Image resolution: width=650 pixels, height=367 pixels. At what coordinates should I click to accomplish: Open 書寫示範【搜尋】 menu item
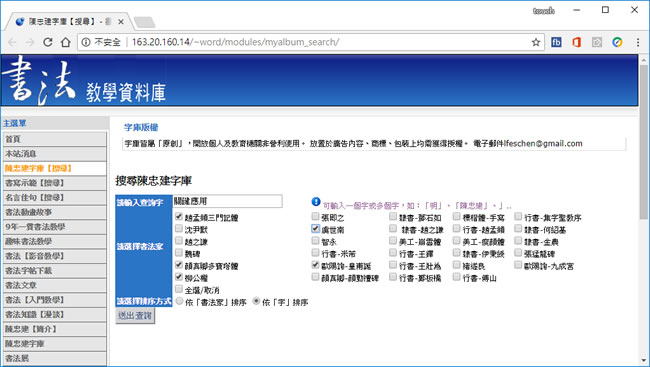54,183
